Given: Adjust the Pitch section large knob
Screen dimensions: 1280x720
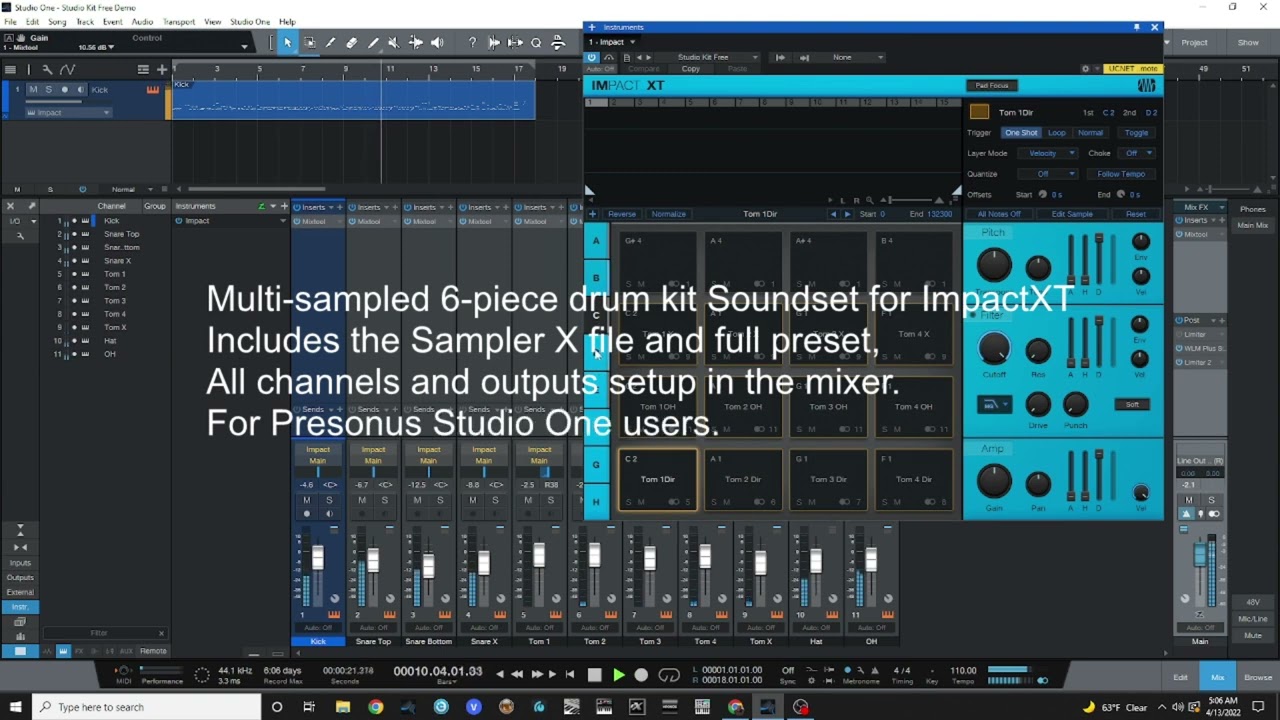Looking at the screenshot, I should point(993,265).
